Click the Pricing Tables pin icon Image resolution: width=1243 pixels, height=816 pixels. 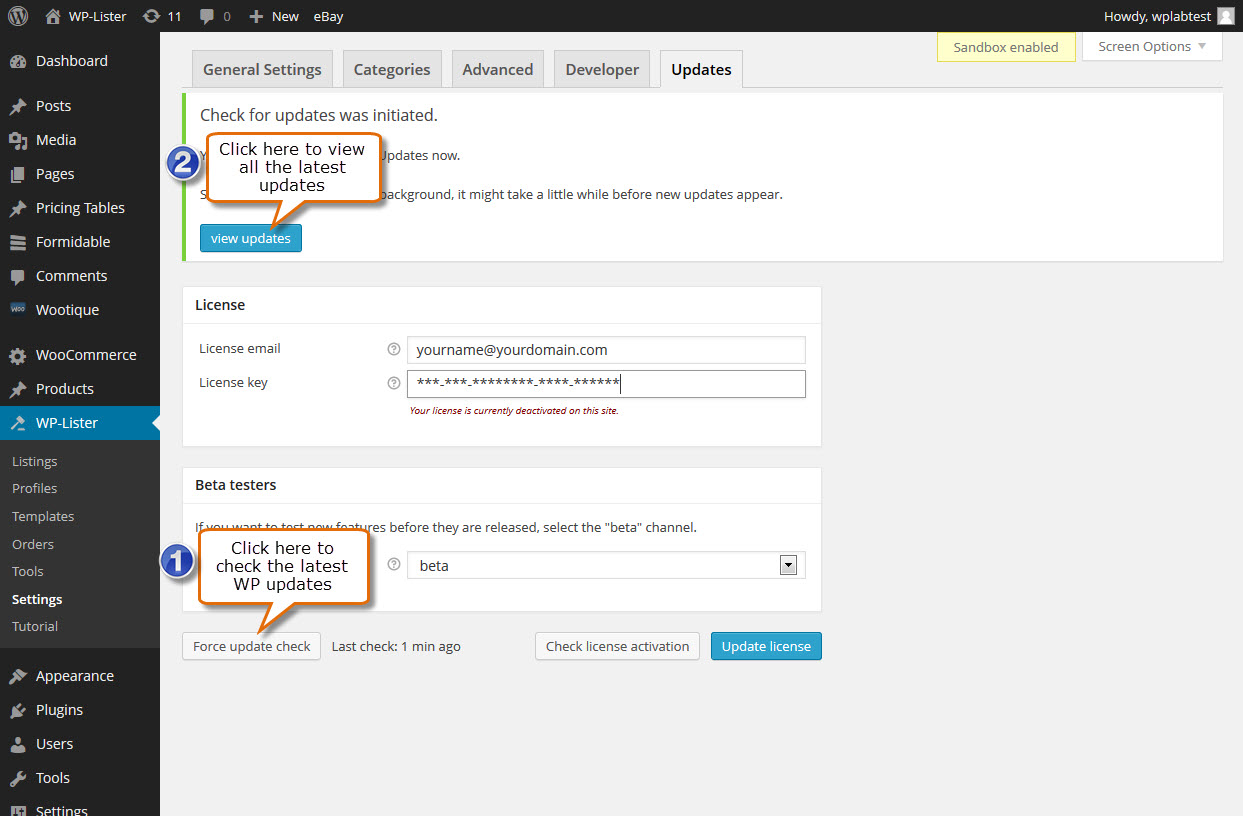click(x=18, y=208)
